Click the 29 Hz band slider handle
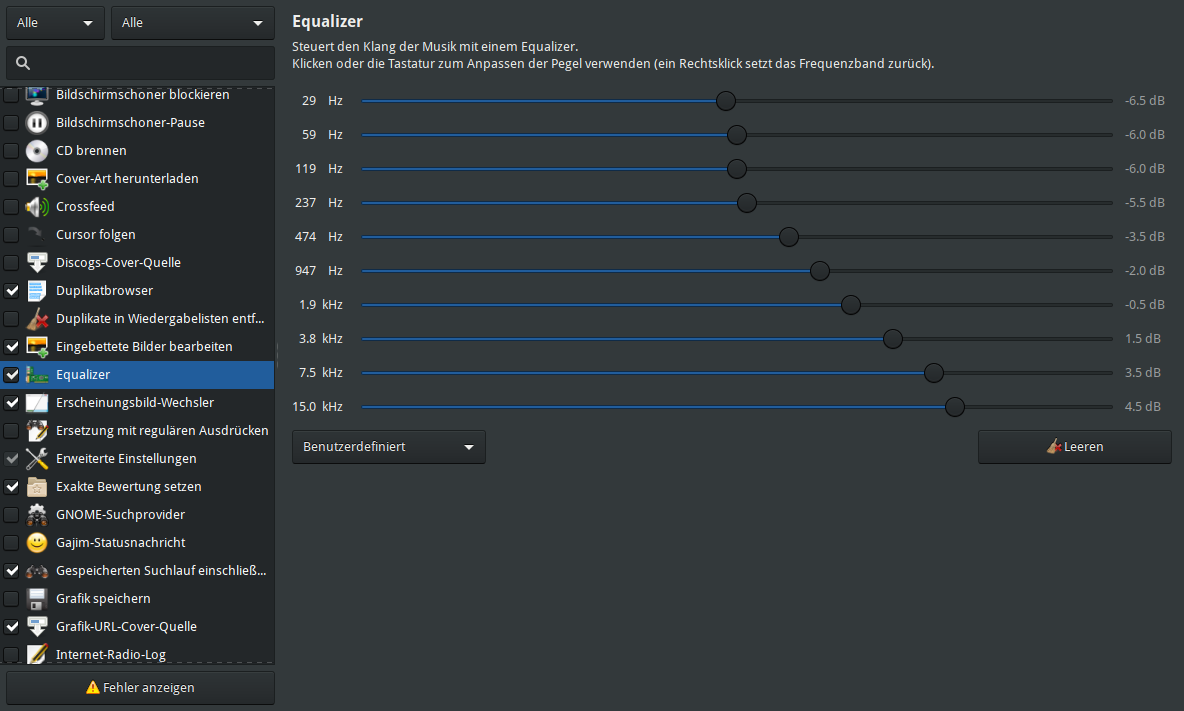The image size is (1184, 711). 726,100
